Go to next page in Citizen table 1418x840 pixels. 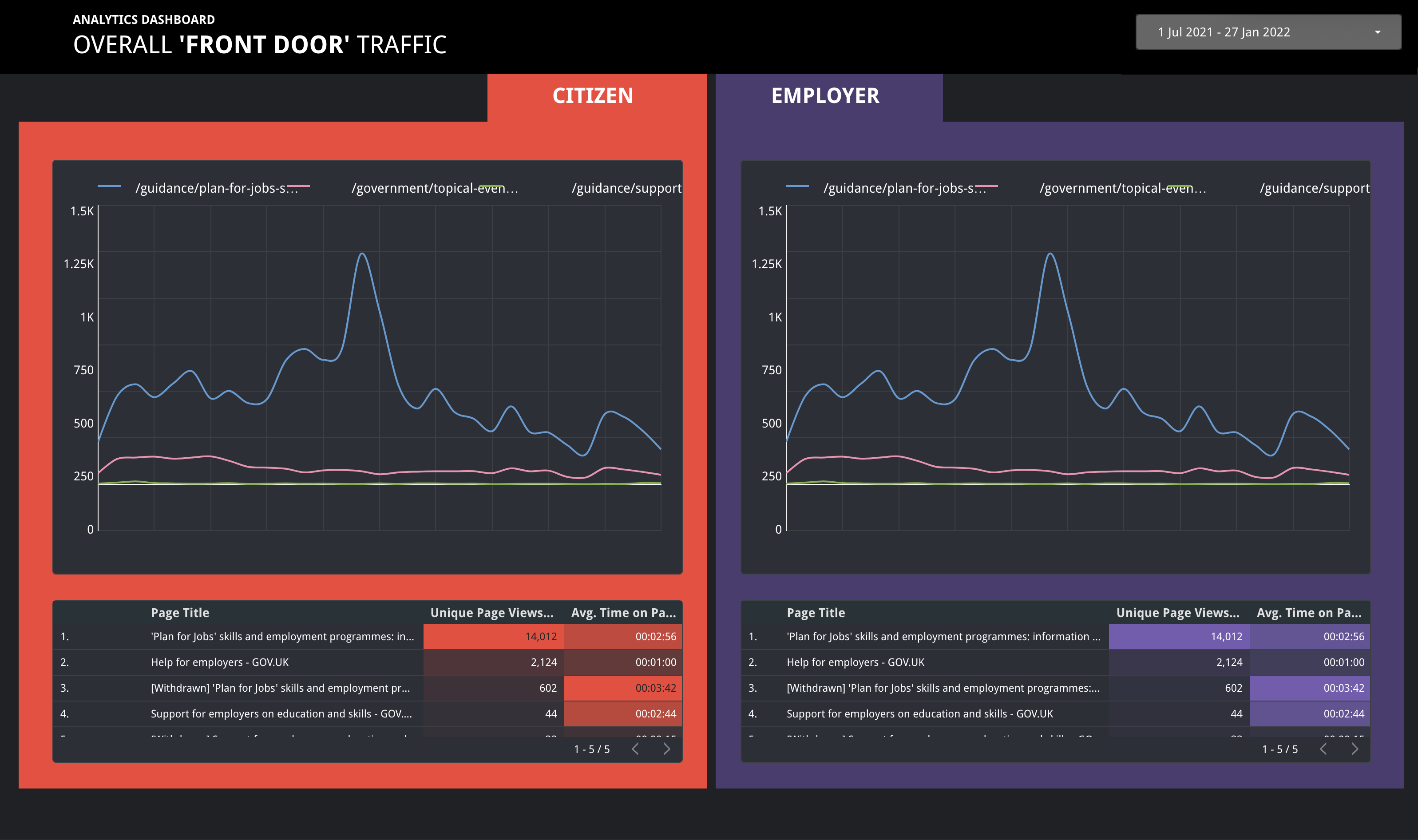666,749
